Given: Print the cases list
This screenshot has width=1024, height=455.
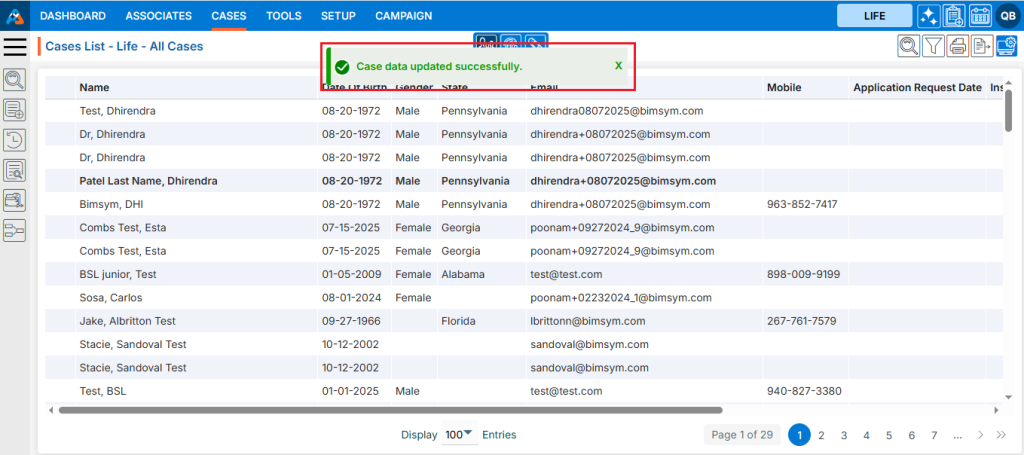Looking at the screenshot, I should (957, 45).
